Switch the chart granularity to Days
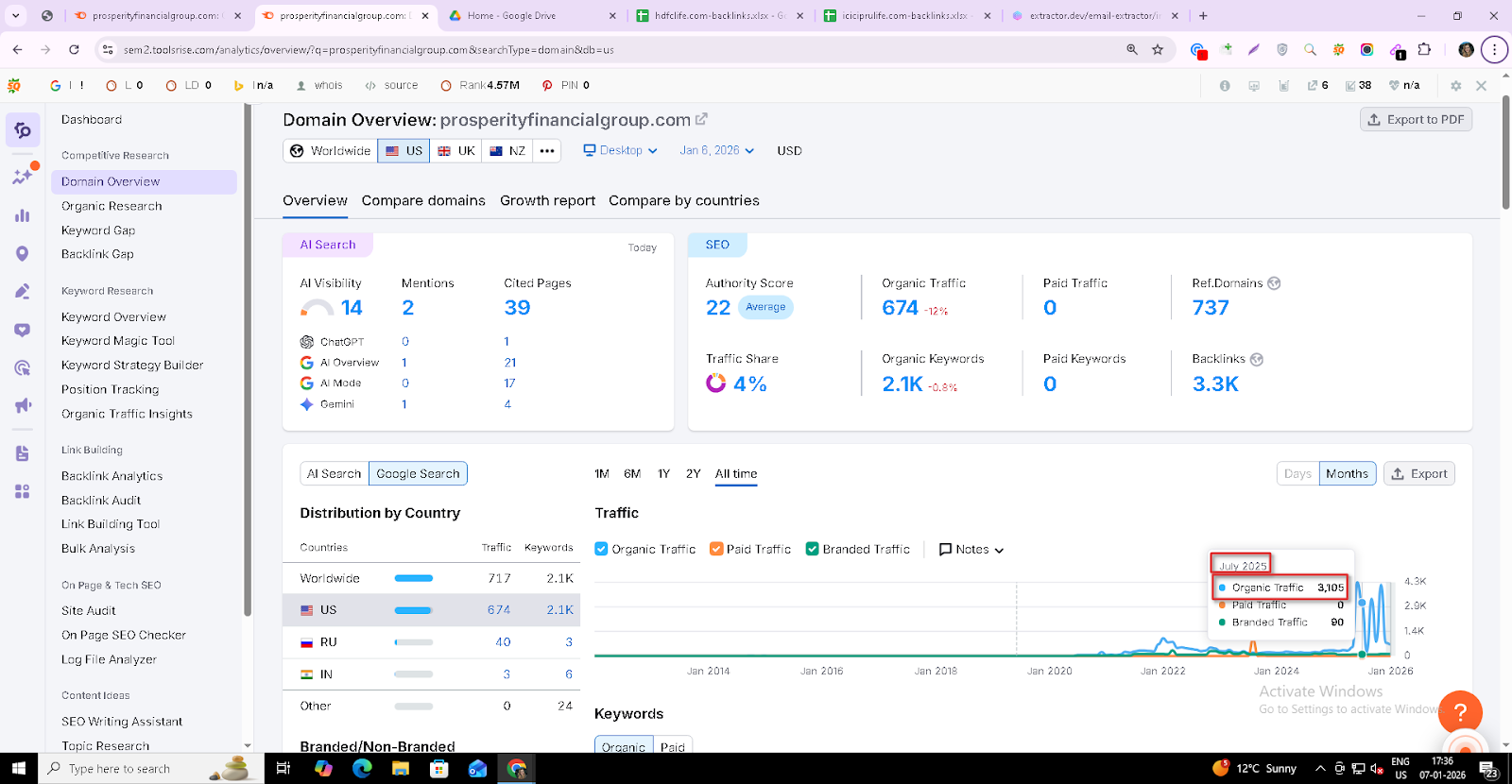Screen dimensions: 1512x784 (x=1297, y=473)
